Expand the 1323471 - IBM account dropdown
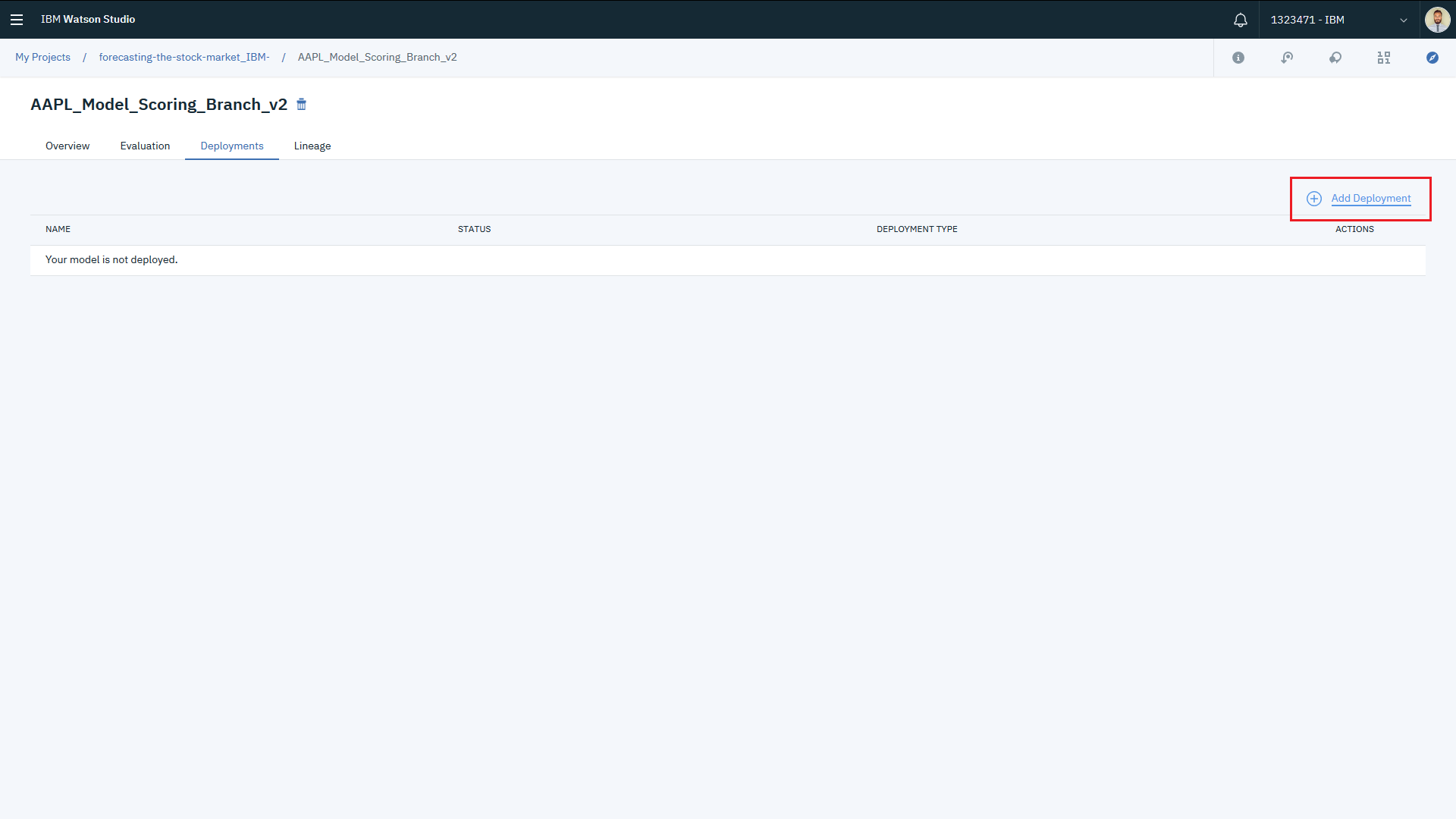Image resolution: width=1456 pixels, height=819 pixels. pyautogui.click(x=1307, y=20)
